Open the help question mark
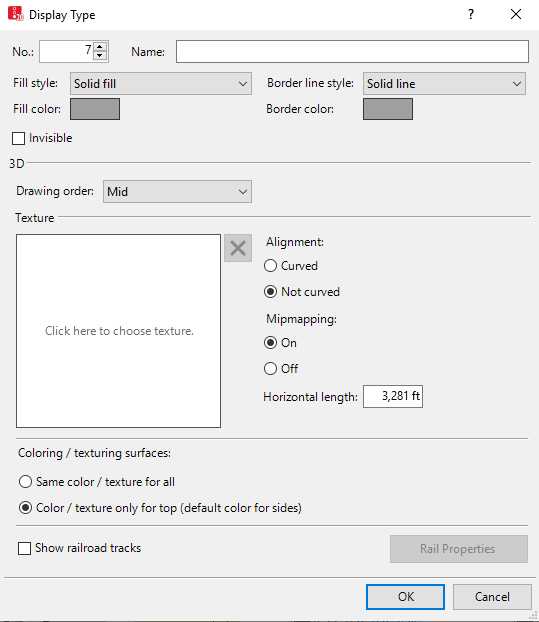The image size is (539, 622). point(470,14)
